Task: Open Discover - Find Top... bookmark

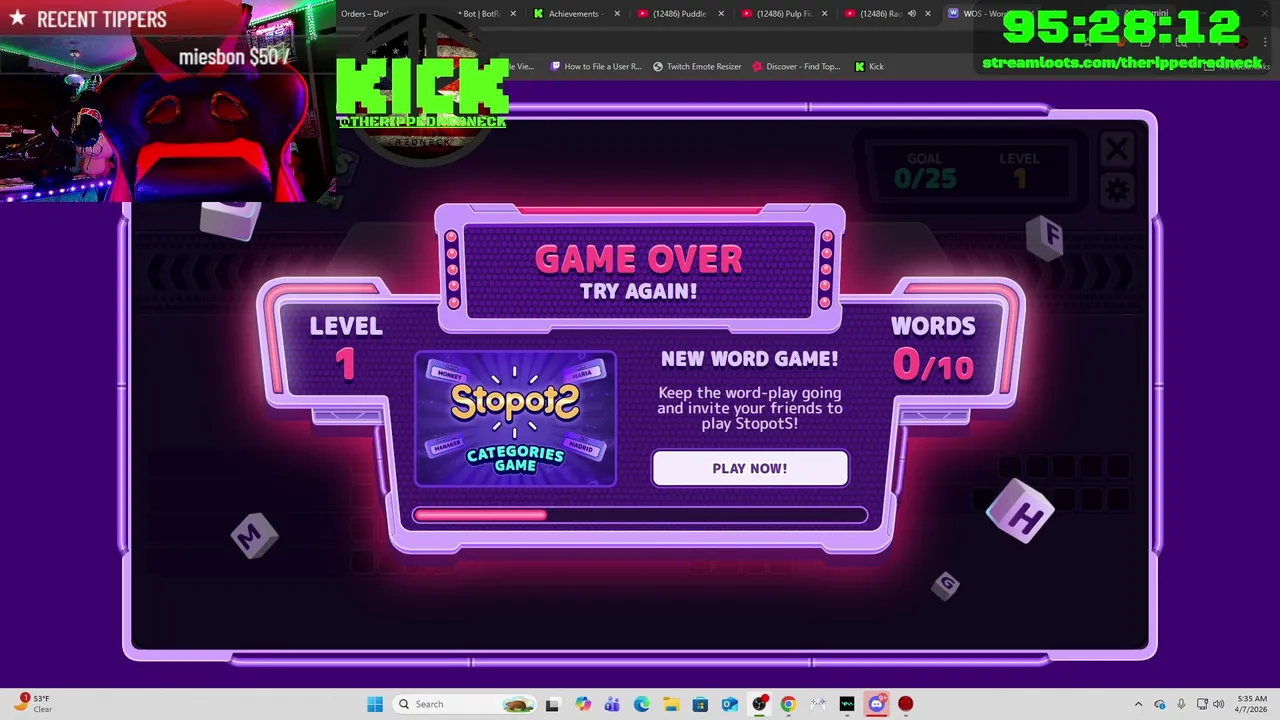Action: (x=796, y=66)
